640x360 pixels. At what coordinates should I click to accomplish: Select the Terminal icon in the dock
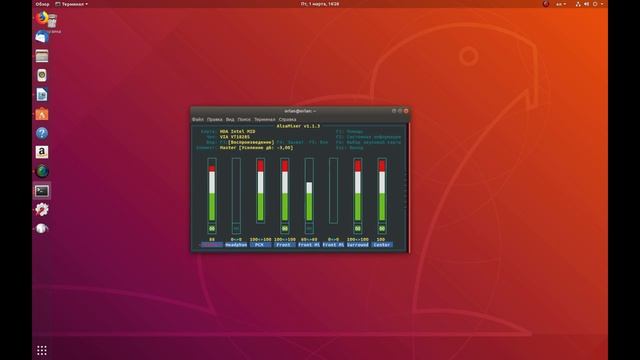point(42,191)
